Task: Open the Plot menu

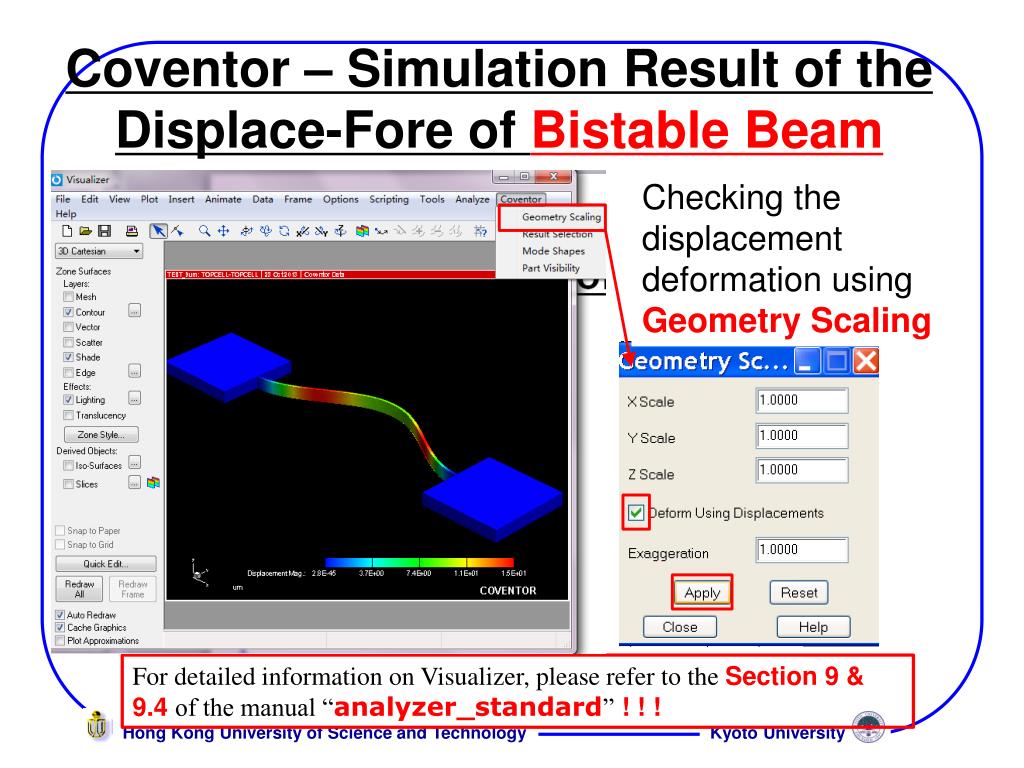Action: coord(150,199)
